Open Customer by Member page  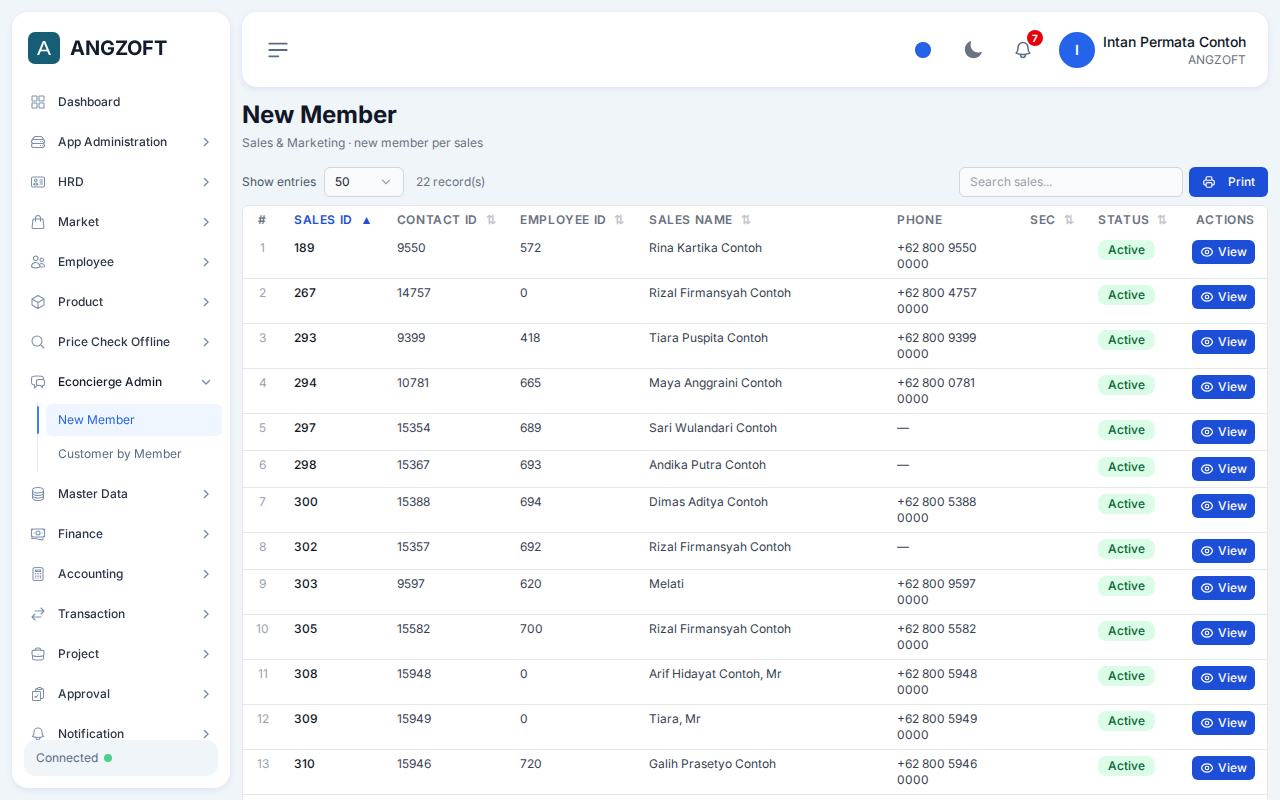(x=134, y=454)
